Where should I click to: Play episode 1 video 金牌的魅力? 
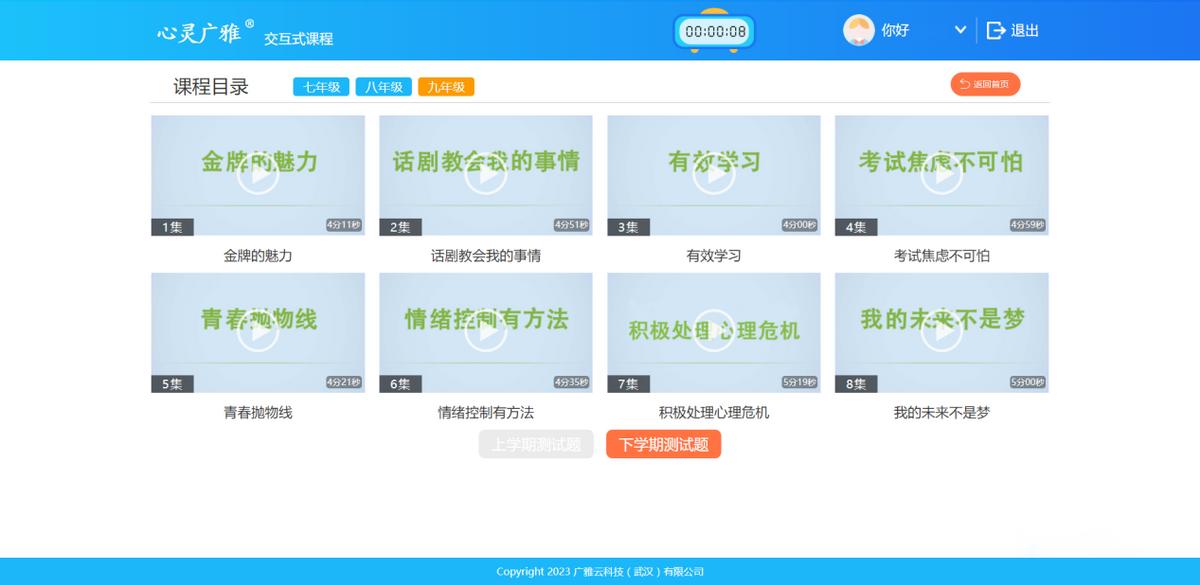click(x=258, y=175)
